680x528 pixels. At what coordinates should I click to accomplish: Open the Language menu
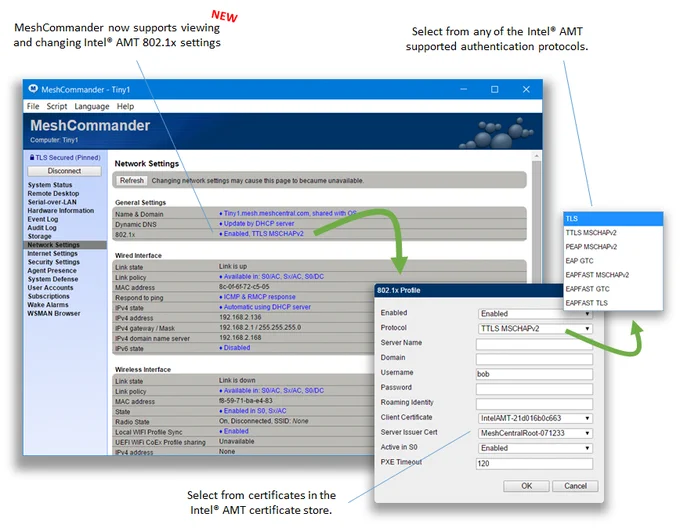(x=92, y=106)
